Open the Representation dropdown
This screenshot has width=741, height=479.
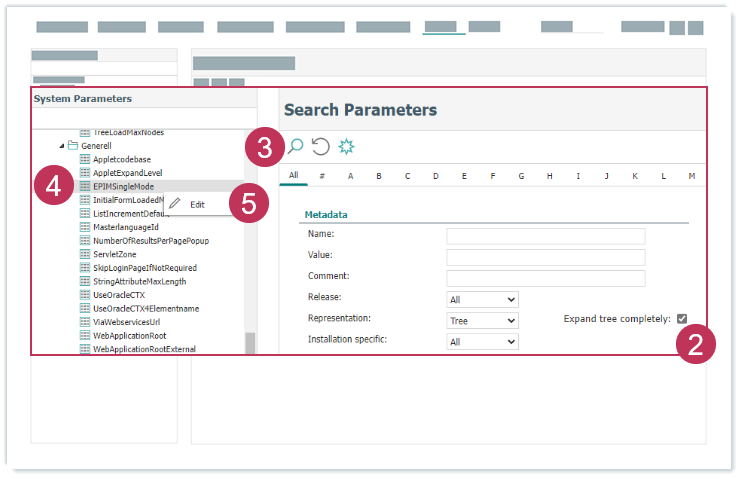(x=482, y=321)
